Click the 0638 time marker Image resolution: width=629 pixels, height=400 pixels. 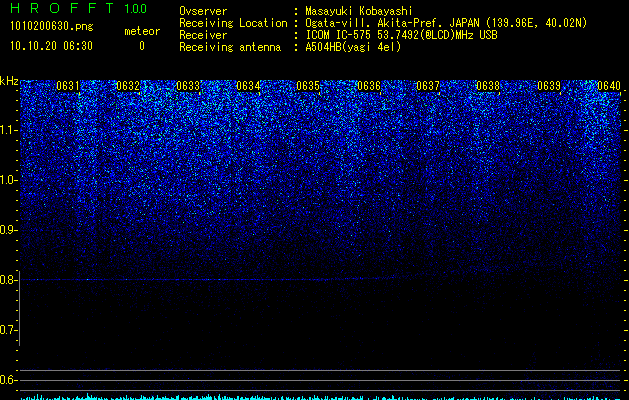point(488,86)
